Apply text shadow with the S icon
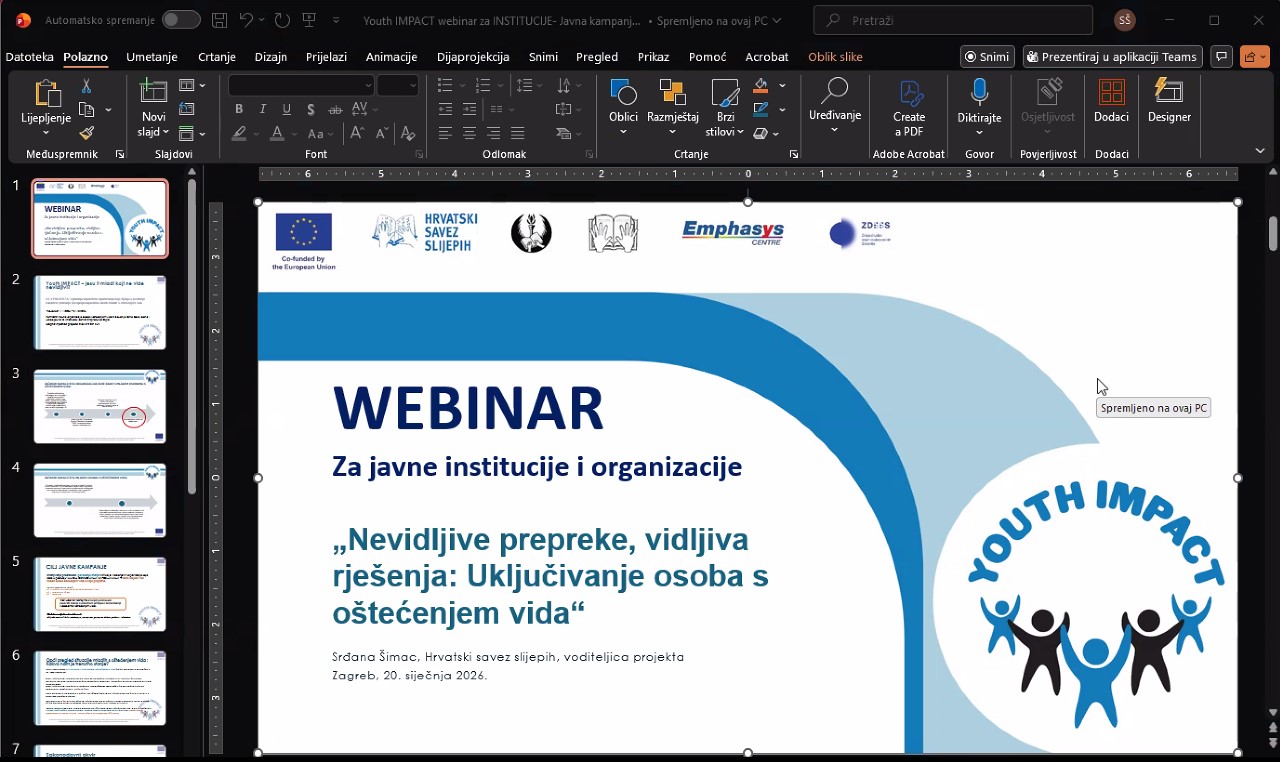The height and width of the screenshot is (762, 1280). [x=311, y=108]
